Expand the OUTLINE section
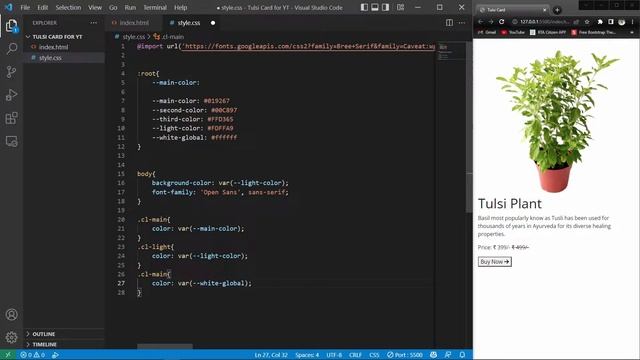Viewport: 640px width, 360px height. point(44,334)
